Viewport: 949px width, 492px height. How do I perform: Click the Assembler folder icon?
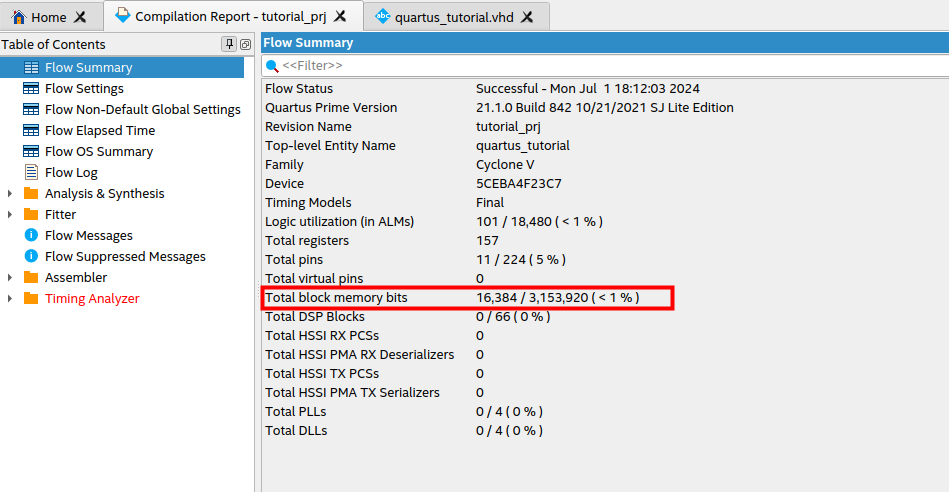click(x=31, y=277)
